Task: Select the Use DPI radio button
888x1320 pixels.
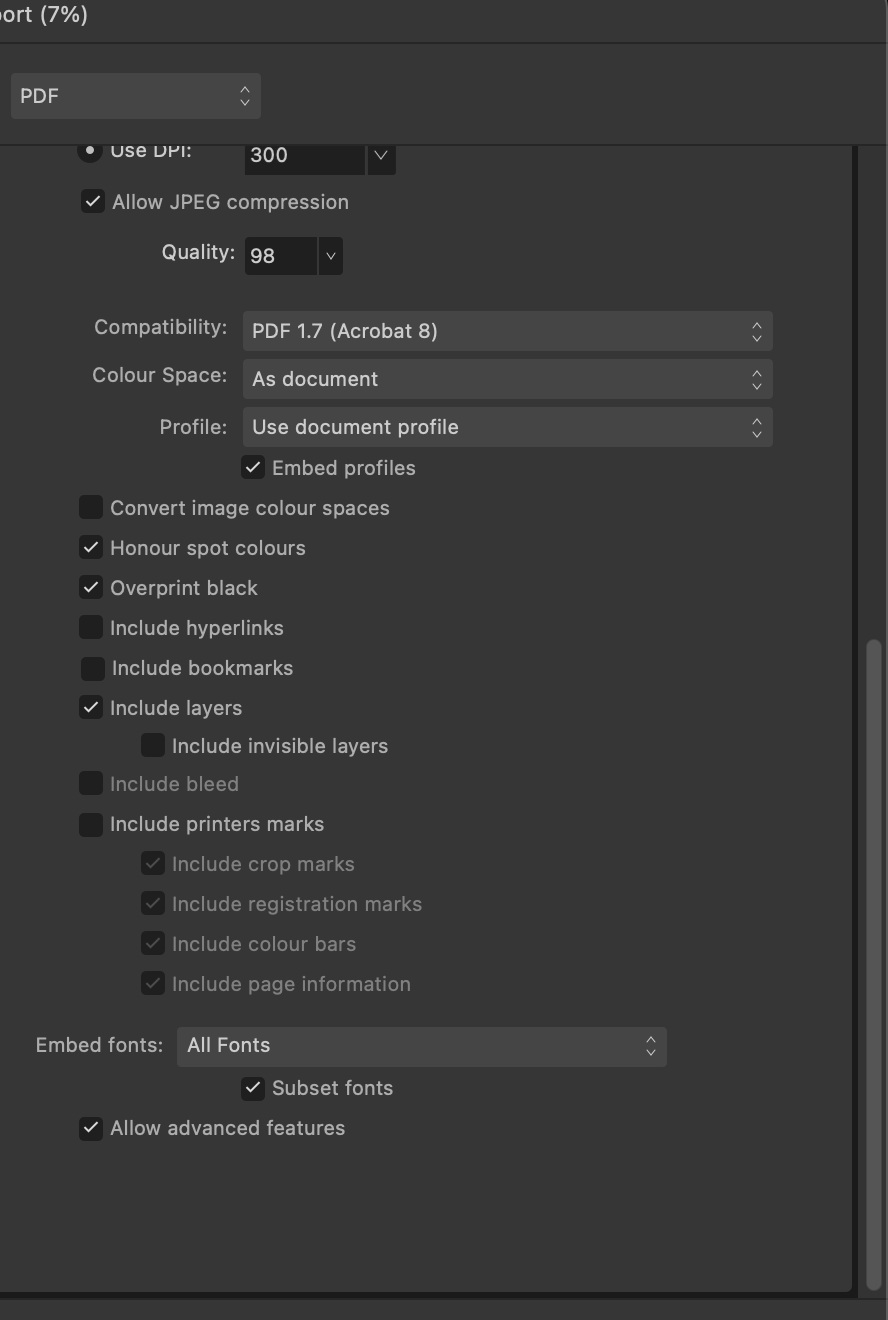Action: pyautogui.click(x=90, y=151)
